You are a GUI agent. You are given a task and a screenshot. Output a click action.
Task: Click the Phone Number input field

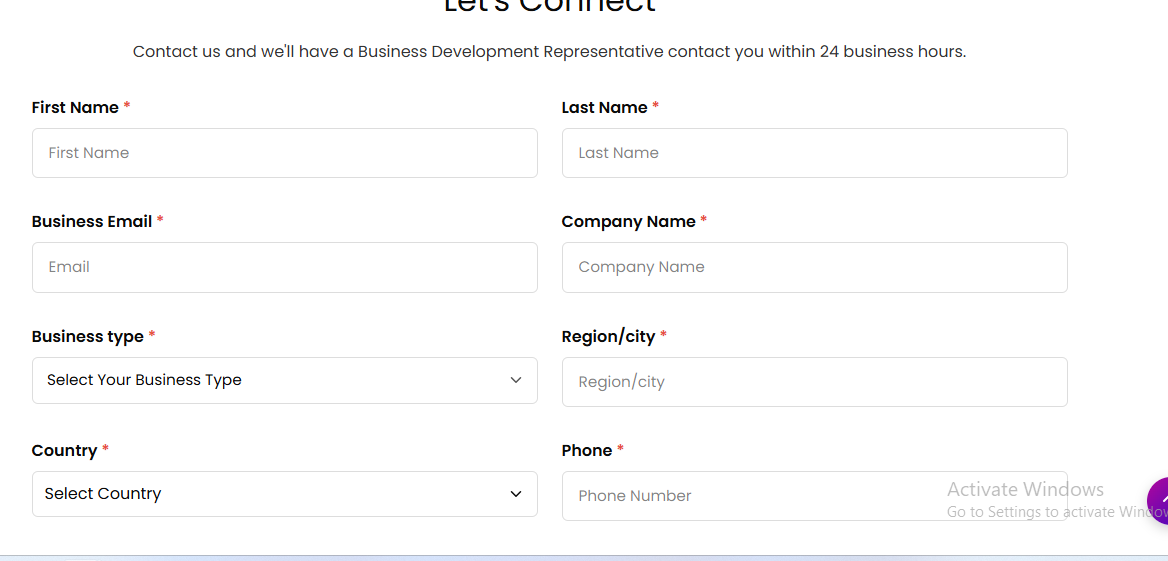(750, 496)
